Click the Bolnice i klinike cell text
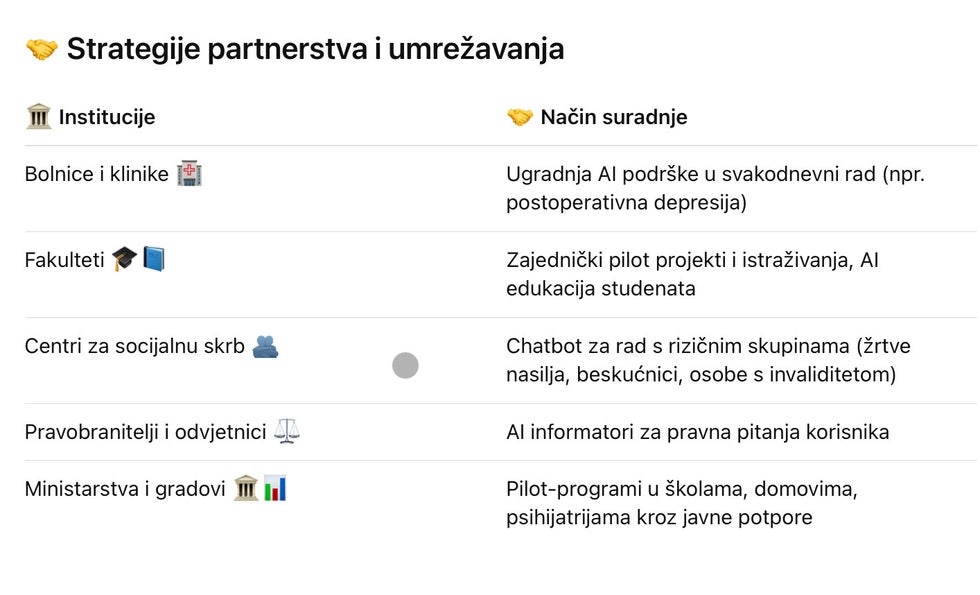The width and height of the screenshot is (980, 595). tap(97, 174)
